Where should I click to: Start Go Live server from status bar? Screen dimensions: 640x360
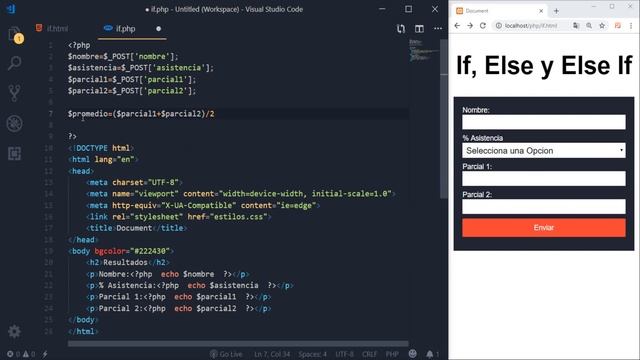226,354
